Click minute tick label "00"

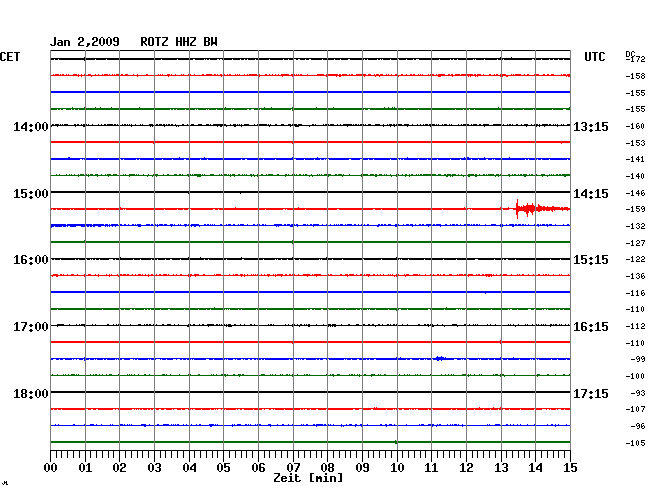(50, 468)
